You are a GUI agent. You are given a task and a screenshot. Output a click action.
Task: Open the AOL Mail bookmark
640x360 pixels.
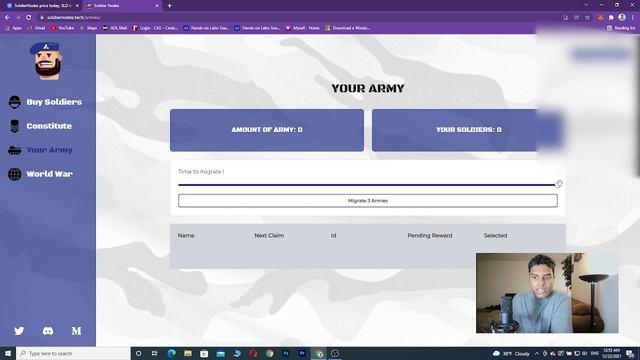pos(115,28)
